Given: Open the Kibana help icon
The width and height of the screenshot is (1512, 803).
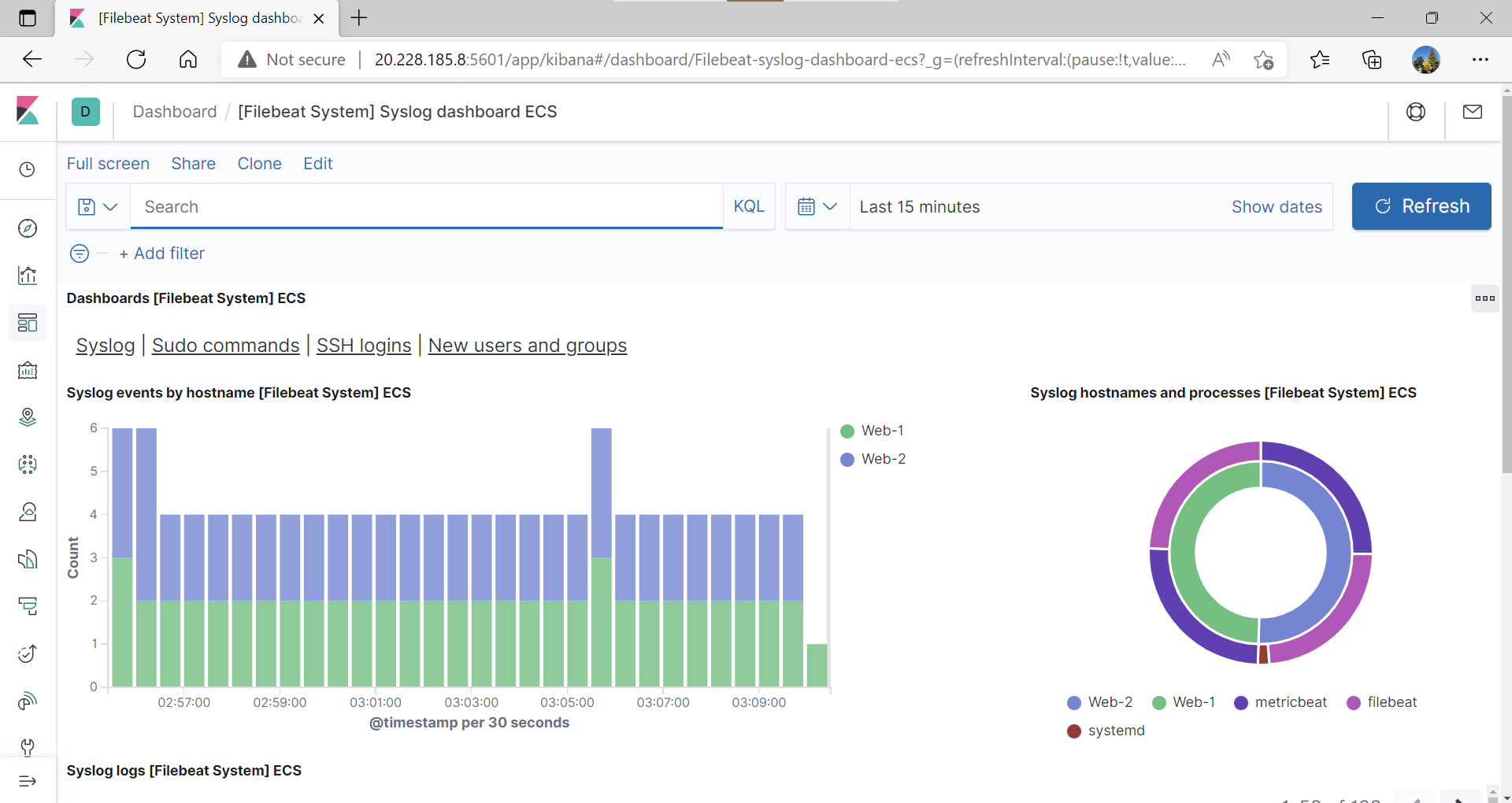Looking at the screenshot, I should coord(1417,112).
